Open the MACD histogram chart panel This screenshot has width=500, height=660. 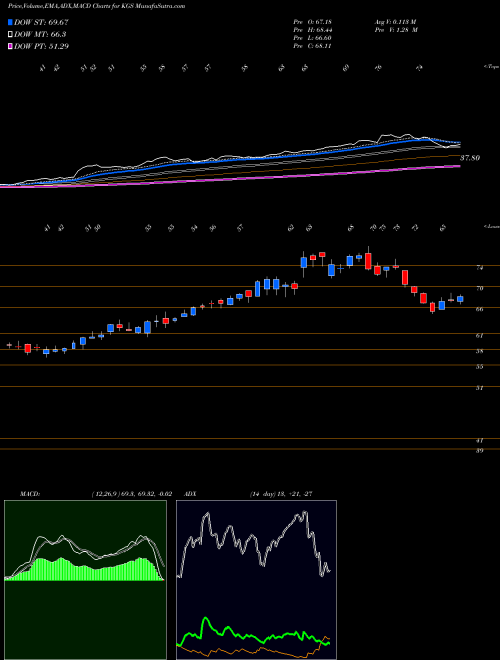coord(85,580)
